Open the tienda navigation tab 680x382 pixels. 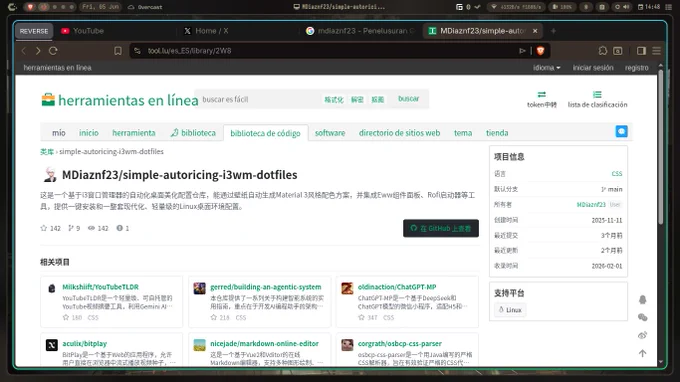pos(497,133)
